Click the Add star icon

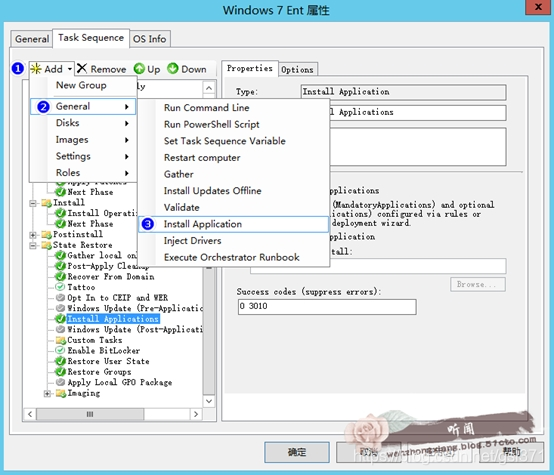point(36,69)
